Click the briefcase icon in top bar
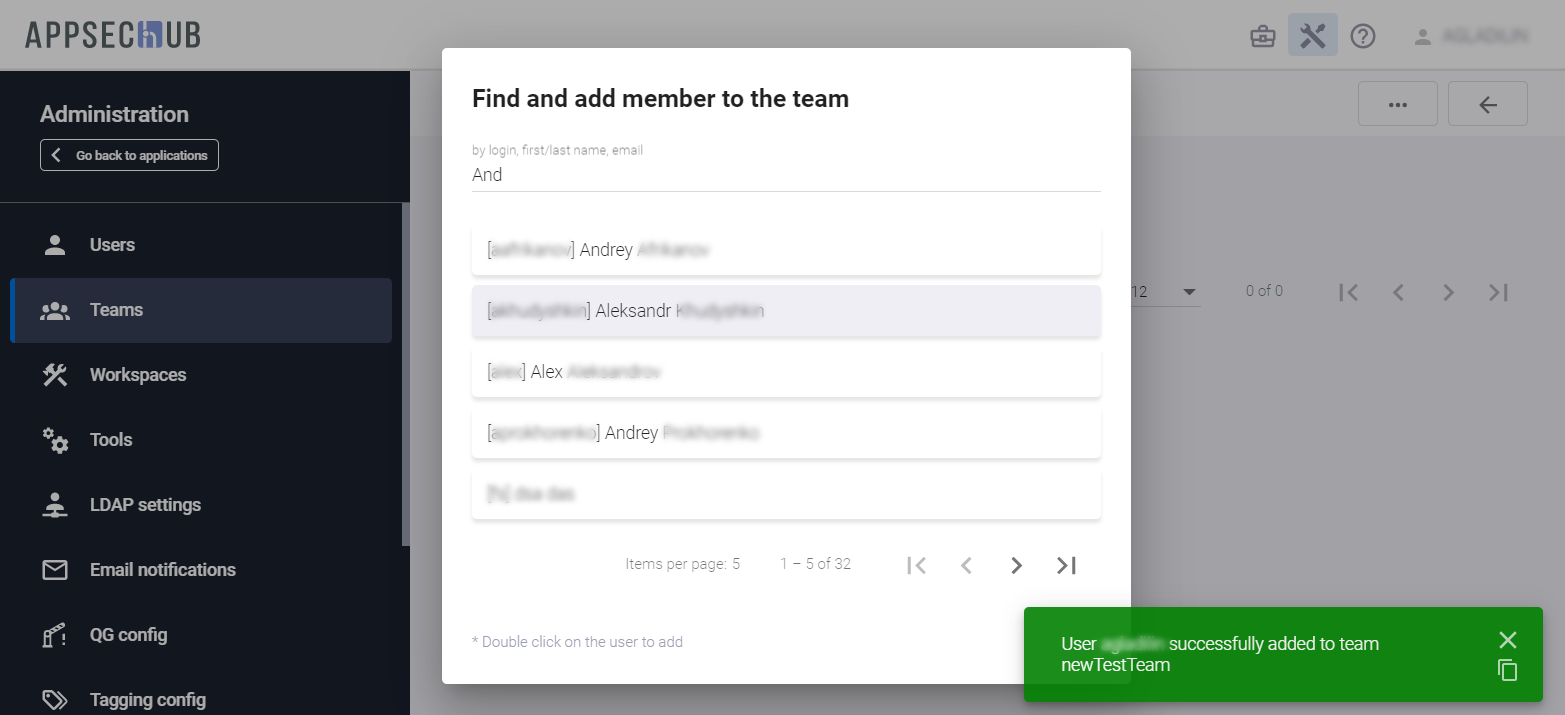1565x715 pixels. [x=1263, y=37]
